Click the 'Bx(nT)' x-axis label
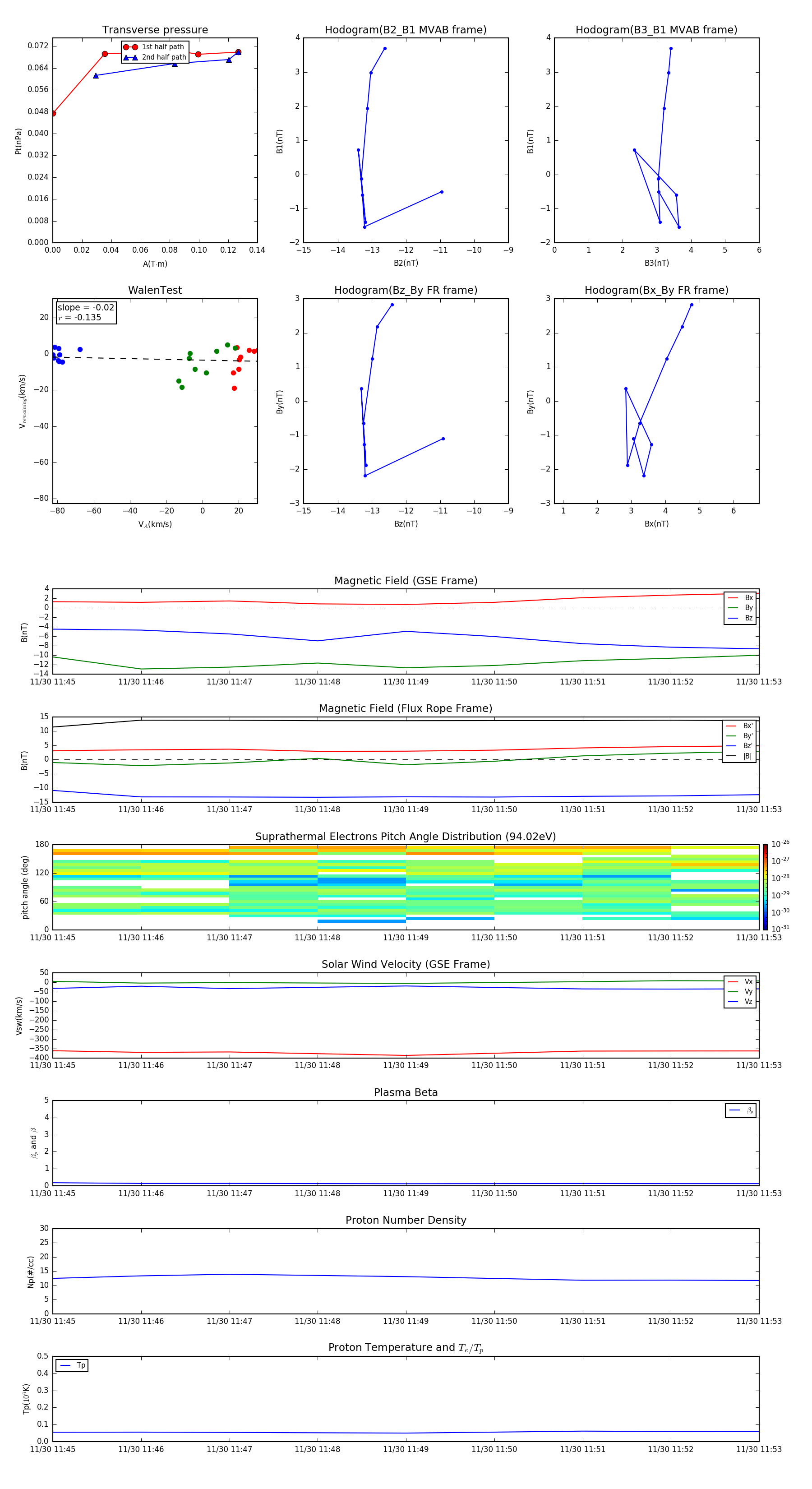 pyautogui.click(x=656, y=524)
